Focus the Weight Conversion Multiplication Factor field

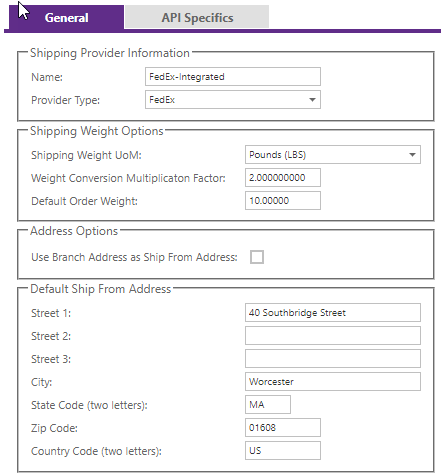pyautogui.click(x=283, y=178)
